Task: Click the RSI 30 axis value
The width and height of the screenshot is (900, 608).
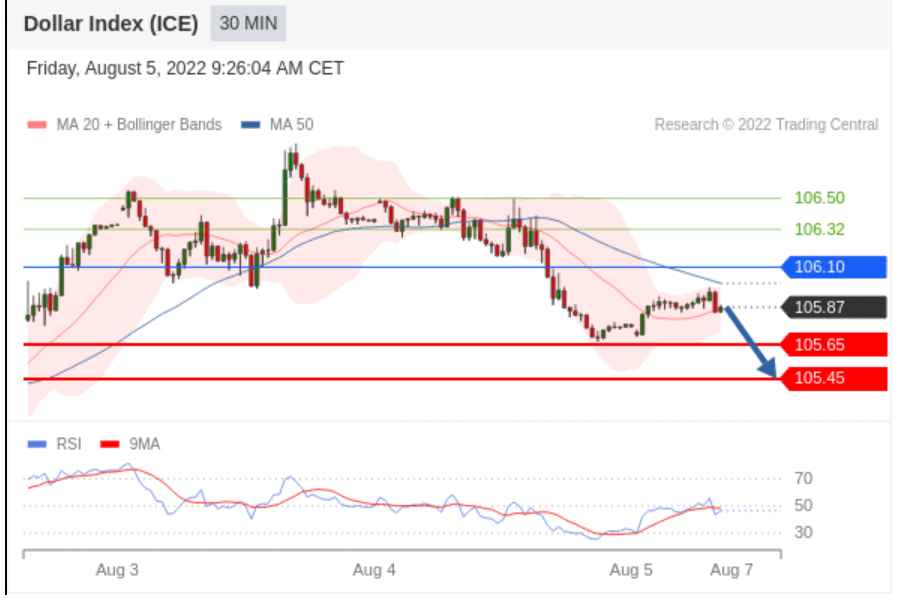Action: pos(803,533)
